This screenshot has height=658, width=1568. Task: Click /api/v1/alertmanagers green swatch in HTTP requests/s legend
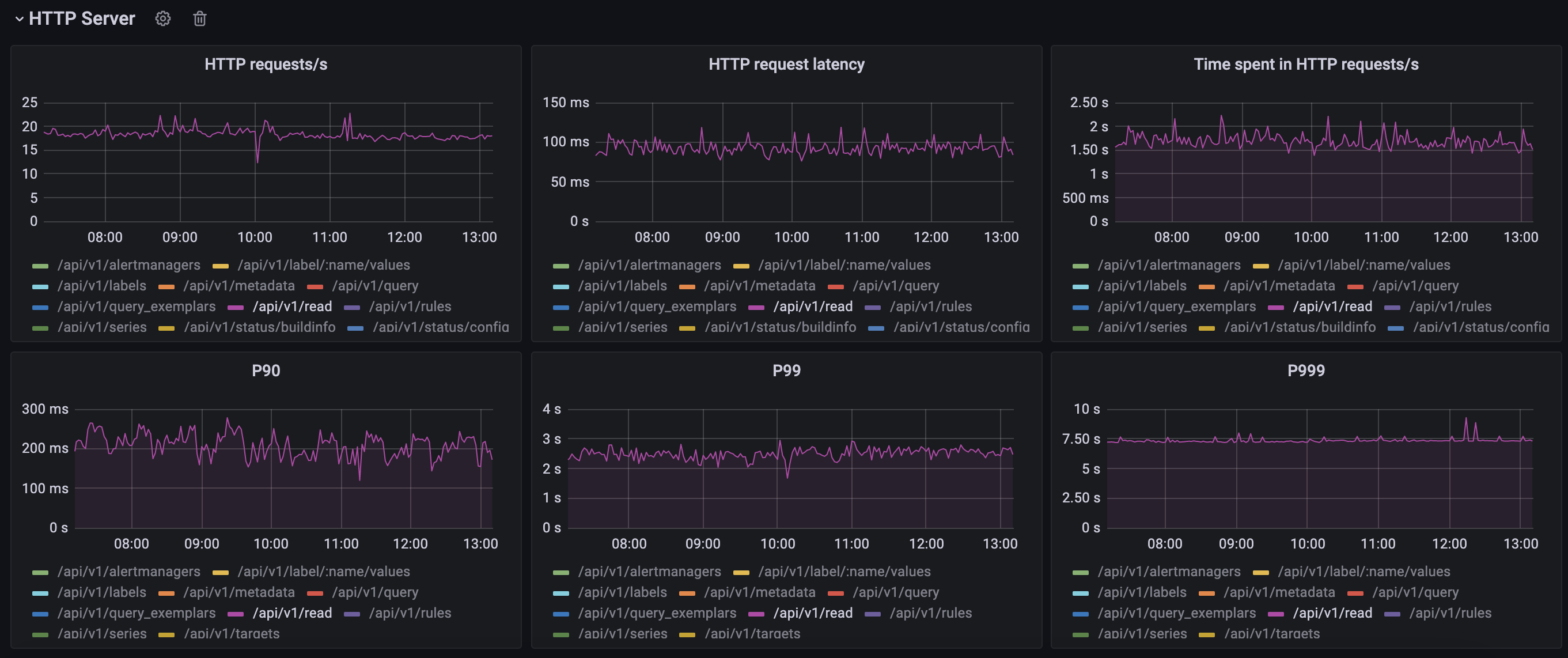pos(40,266)
